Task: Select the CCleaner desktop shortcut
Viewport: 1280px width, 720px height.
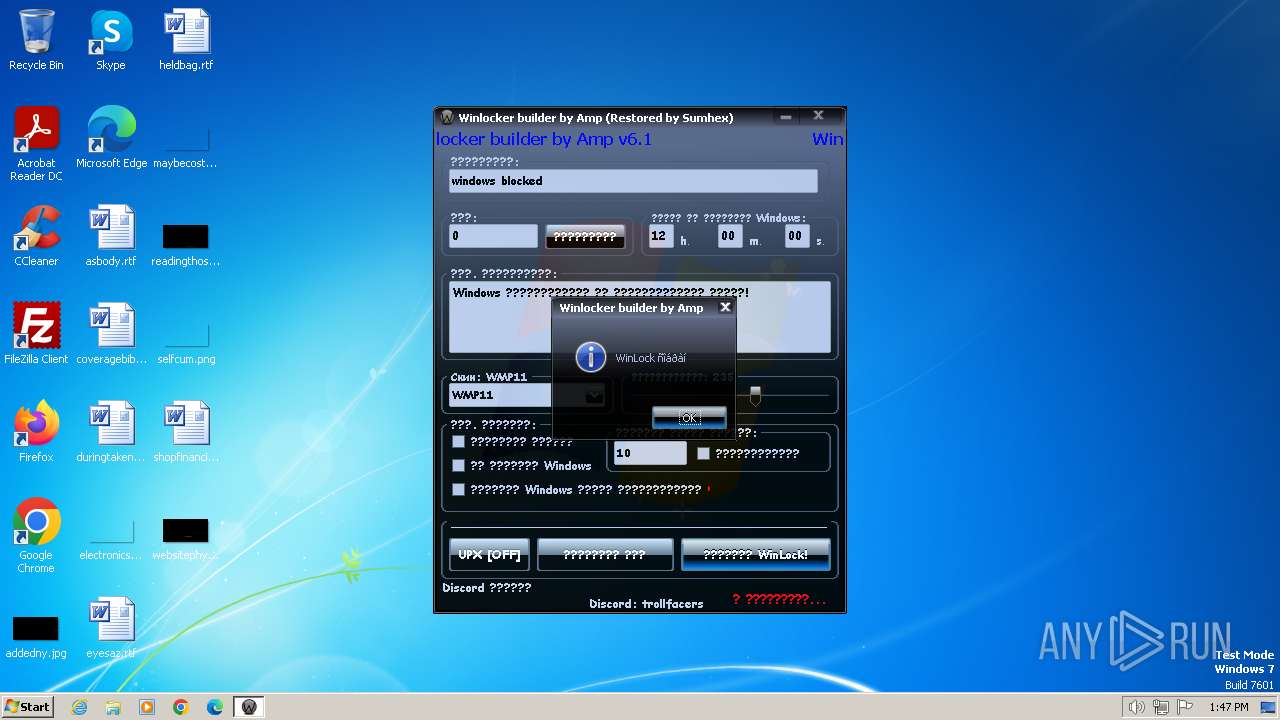Action: [x=36, y=236]
